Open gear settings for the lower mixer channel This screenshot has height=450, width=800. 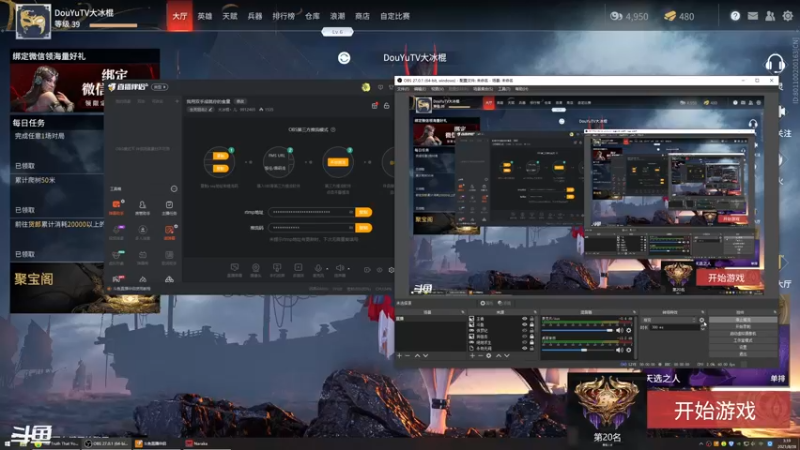tap(629, 350)
